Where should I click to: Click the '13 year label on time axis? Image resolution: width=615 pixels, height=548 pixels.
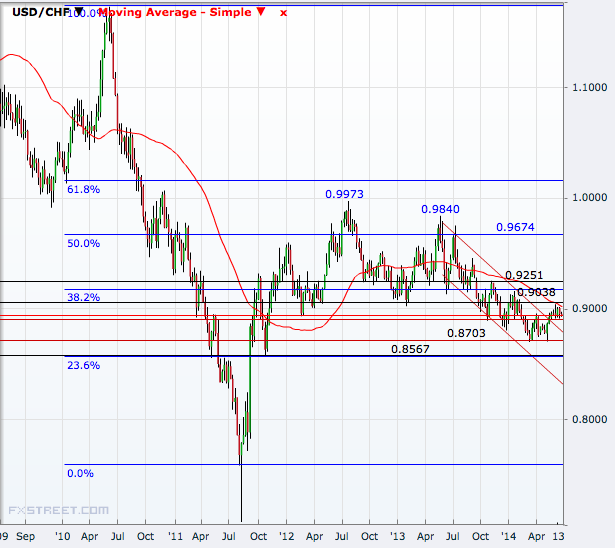pyautogui.click(x=397, y=536)
